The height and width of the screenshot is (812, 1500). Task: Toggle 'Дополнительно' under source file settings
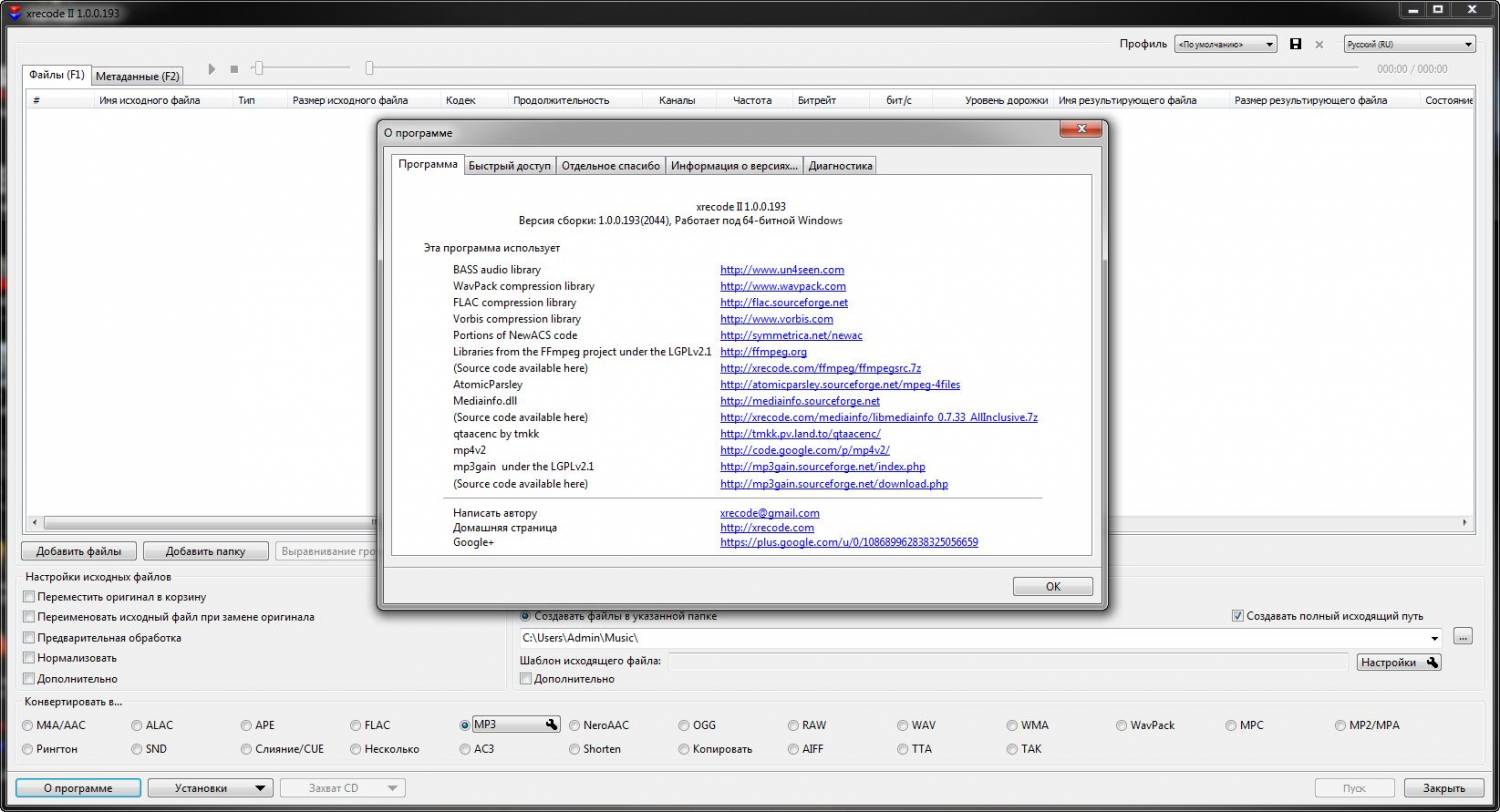[29, 679]
